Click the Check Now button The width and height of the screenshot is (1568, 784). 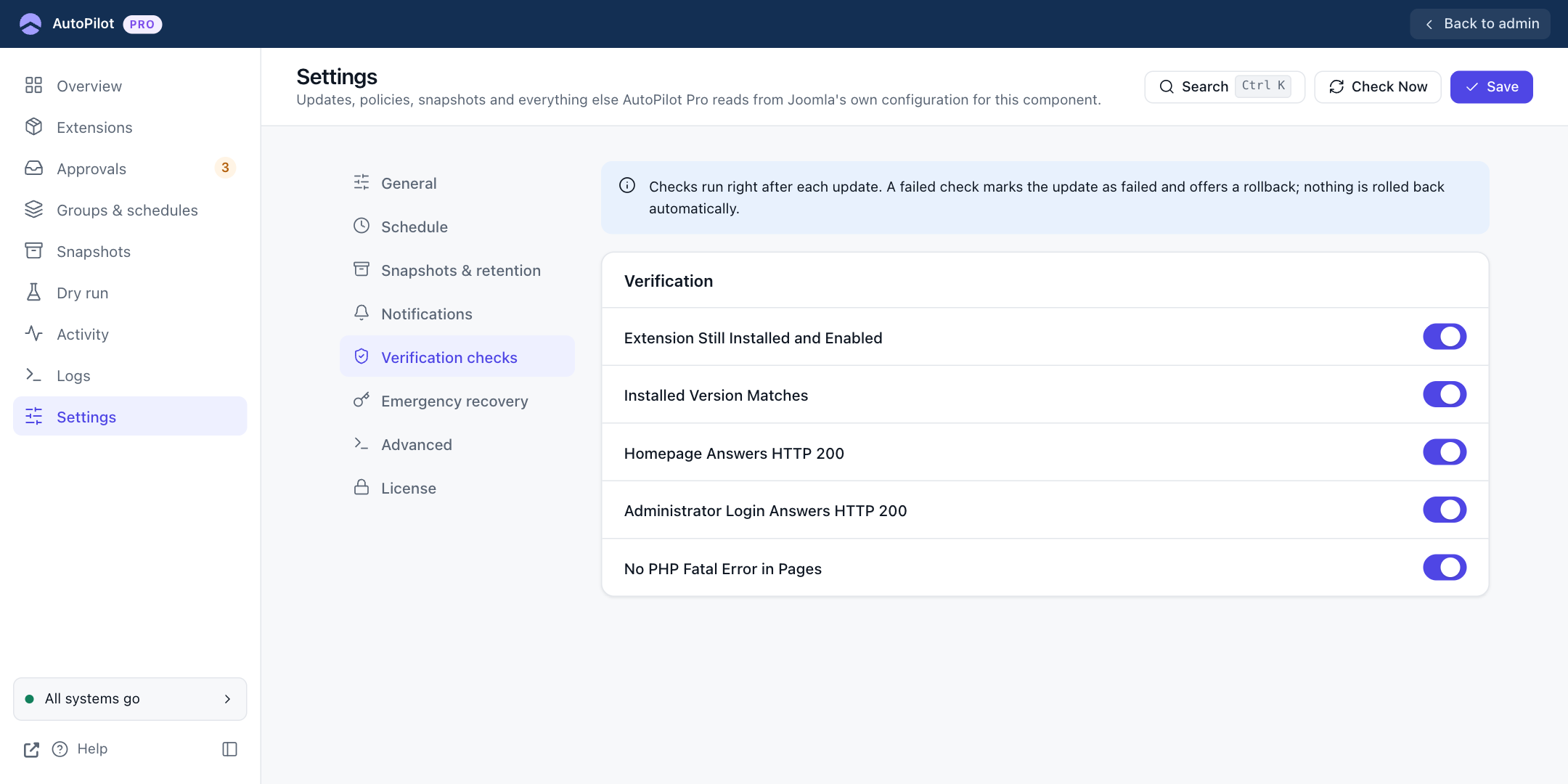click(x=1378, y=87)
